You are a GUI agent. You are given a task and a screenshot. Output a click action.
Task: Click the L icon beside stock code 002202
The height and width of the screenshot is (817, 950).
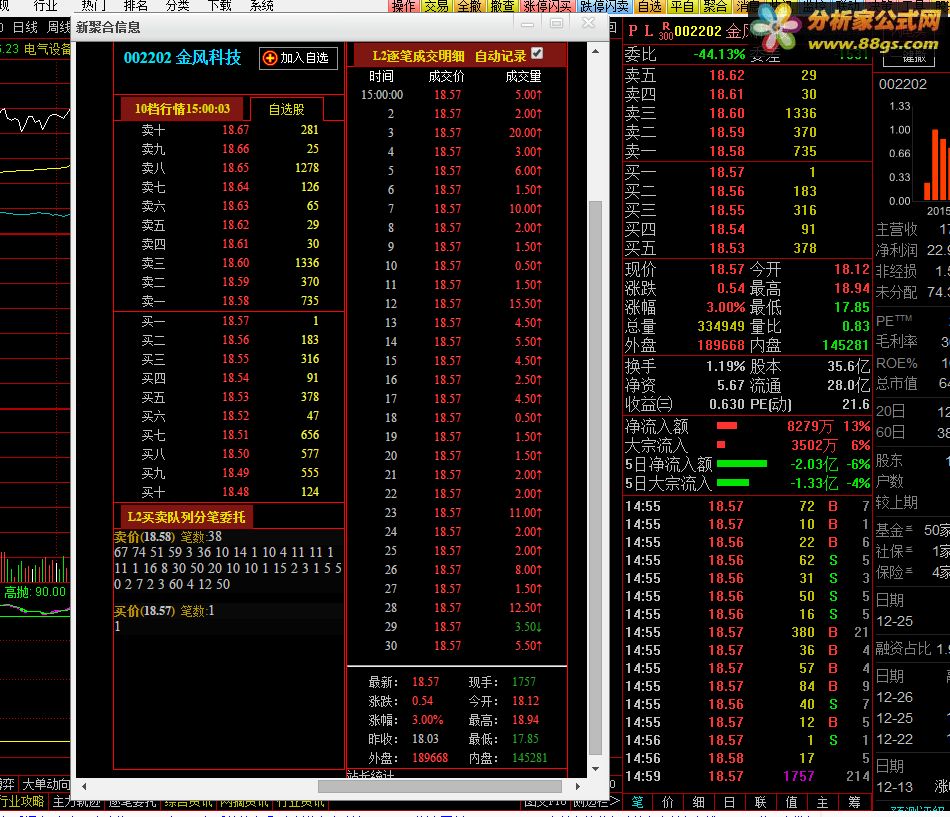click(x=649, y=31)
